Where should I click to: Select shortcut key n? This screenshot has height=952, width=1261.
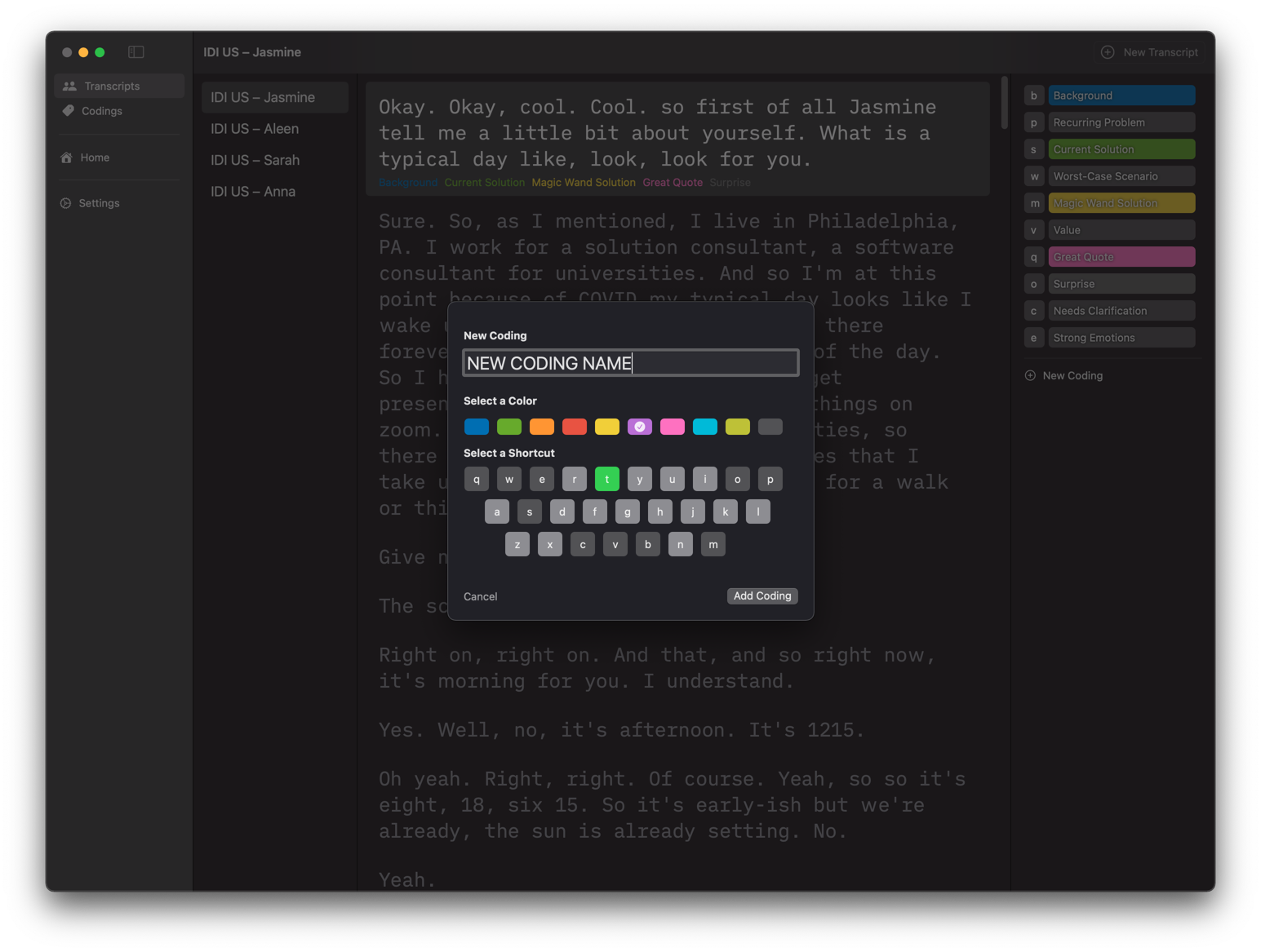(x=681, y=544)
